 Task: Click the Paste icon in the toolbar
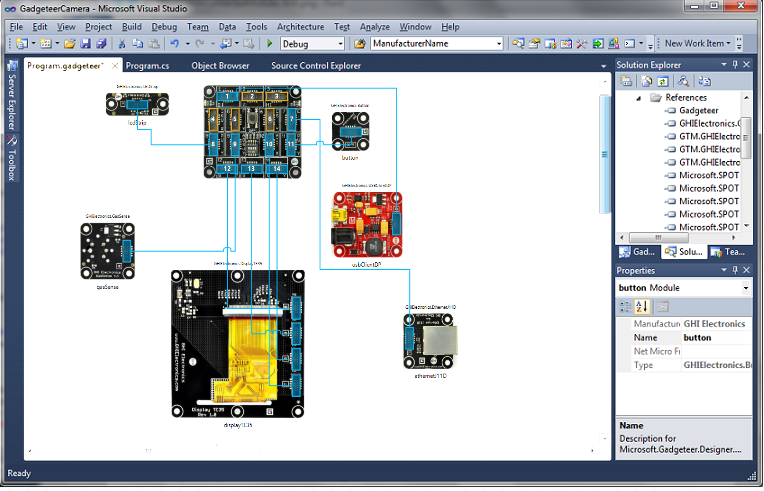pos(154,44)
